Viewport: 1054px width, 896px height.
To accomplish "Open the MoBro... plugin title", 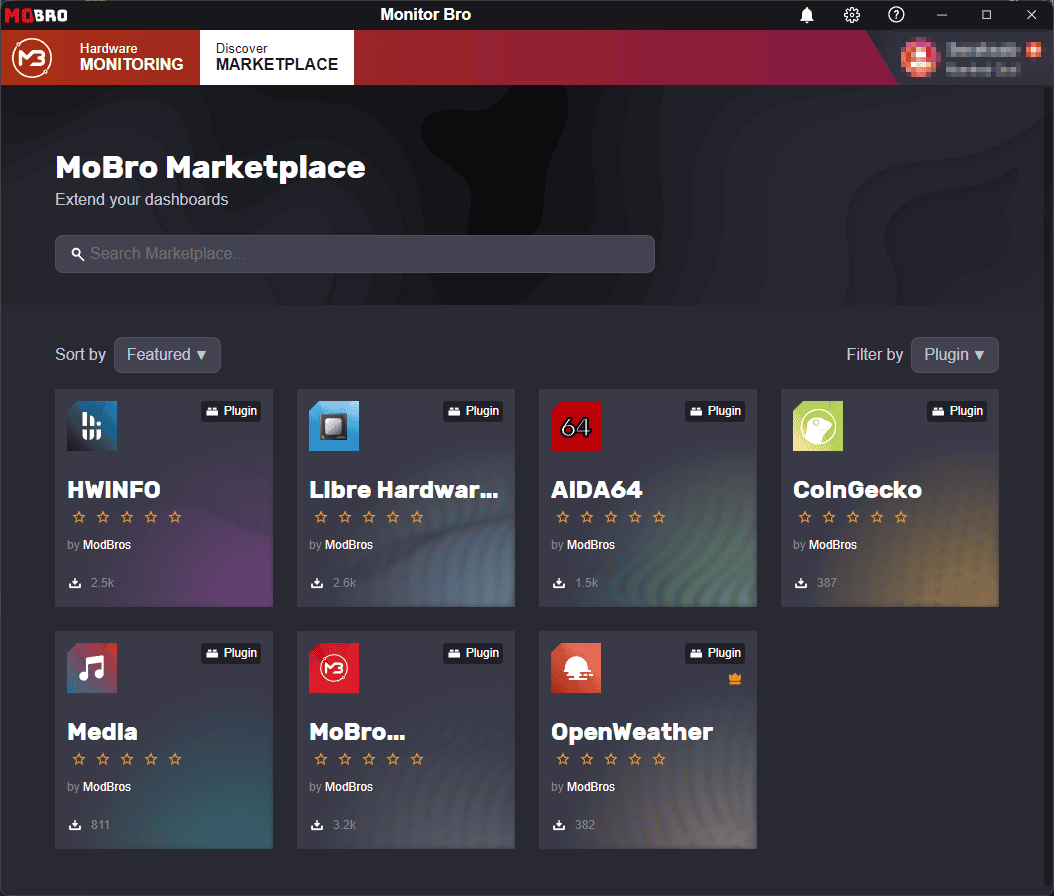I will tap(358, 732).
